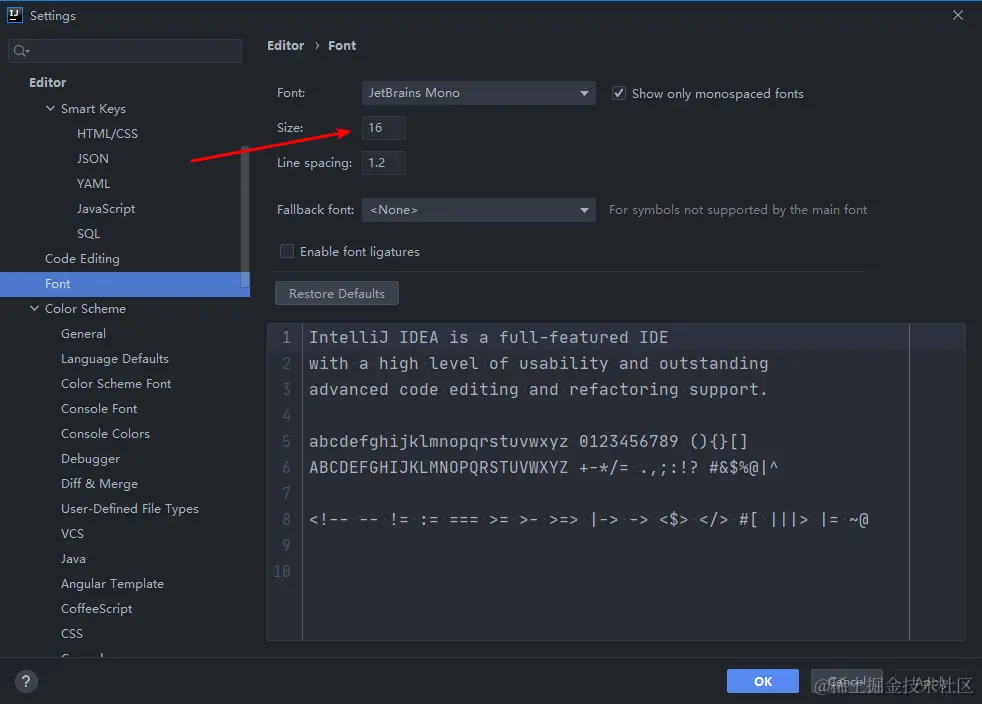Open Debugger color settings
Viewport: 982px width, 704px height.
[90, 459]
